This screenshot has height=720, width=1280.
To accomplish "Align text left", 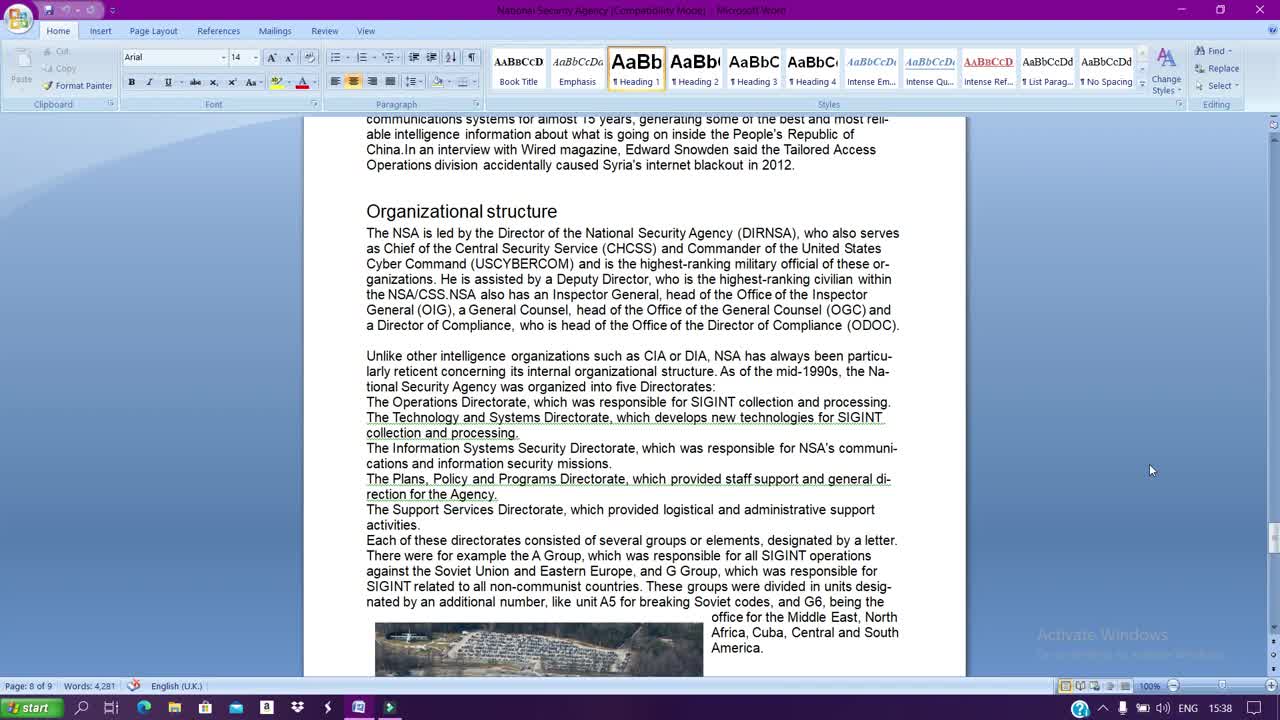I will [335, 82].
